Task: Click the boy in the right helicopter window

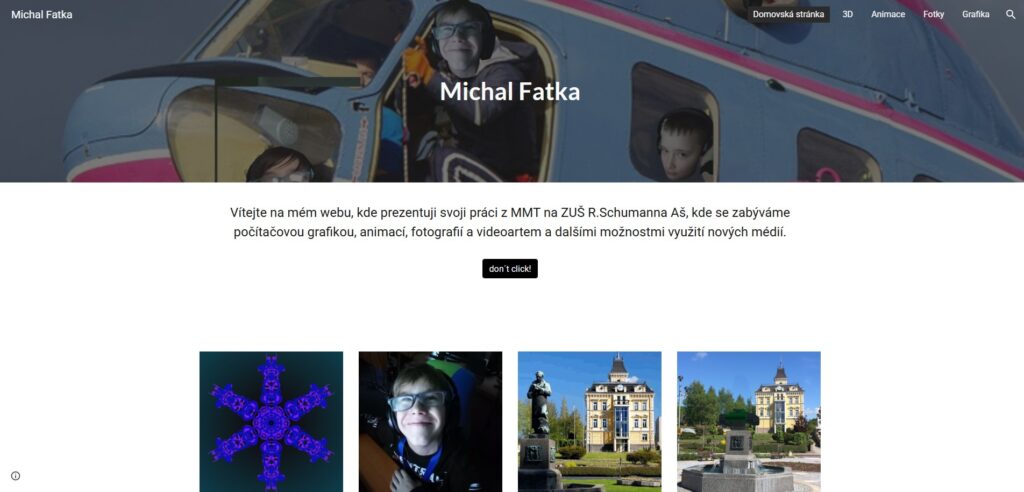Action: tap(684, 145)
